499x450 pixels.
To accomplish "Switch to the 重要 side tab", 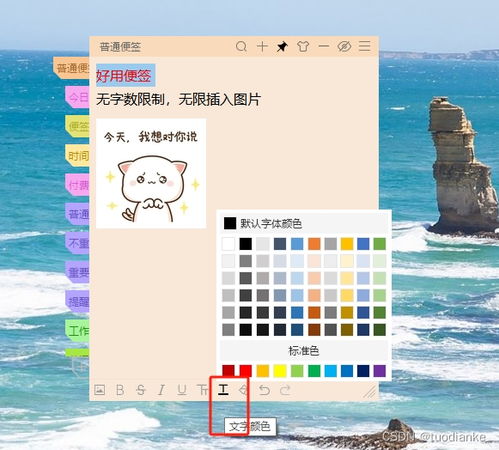I will (x=77, y=272).
